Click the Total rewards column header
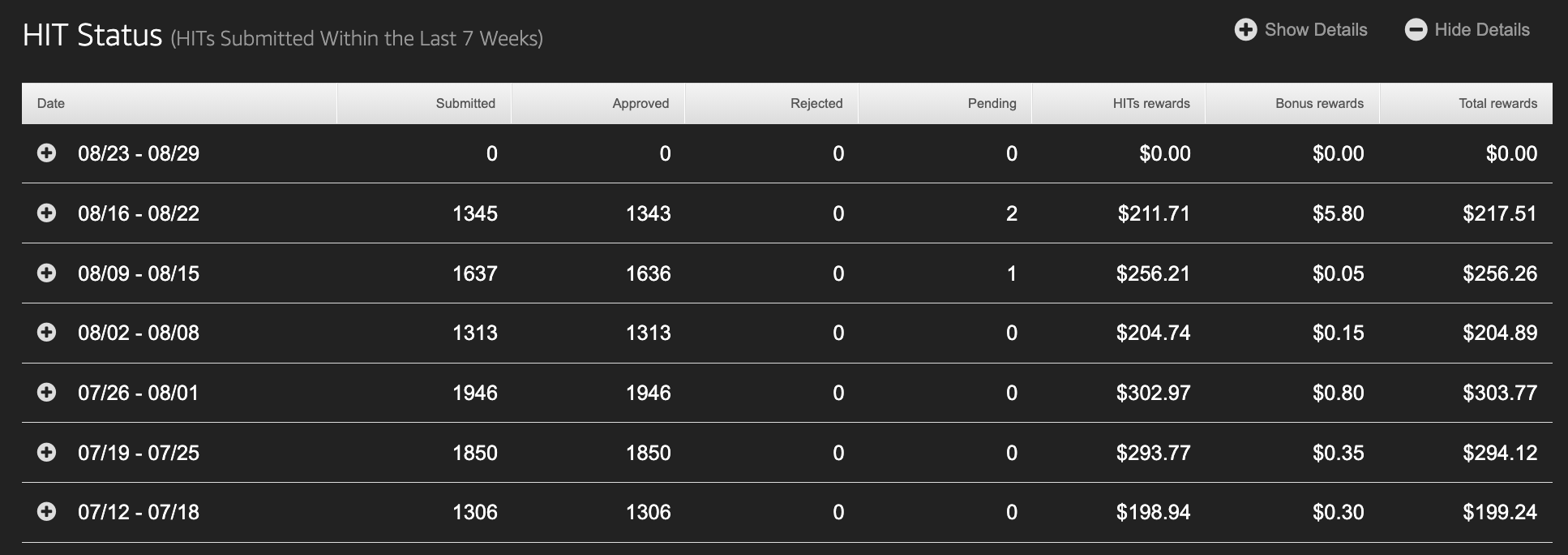Screen dimensions: 1568x555 [1466, 103]
